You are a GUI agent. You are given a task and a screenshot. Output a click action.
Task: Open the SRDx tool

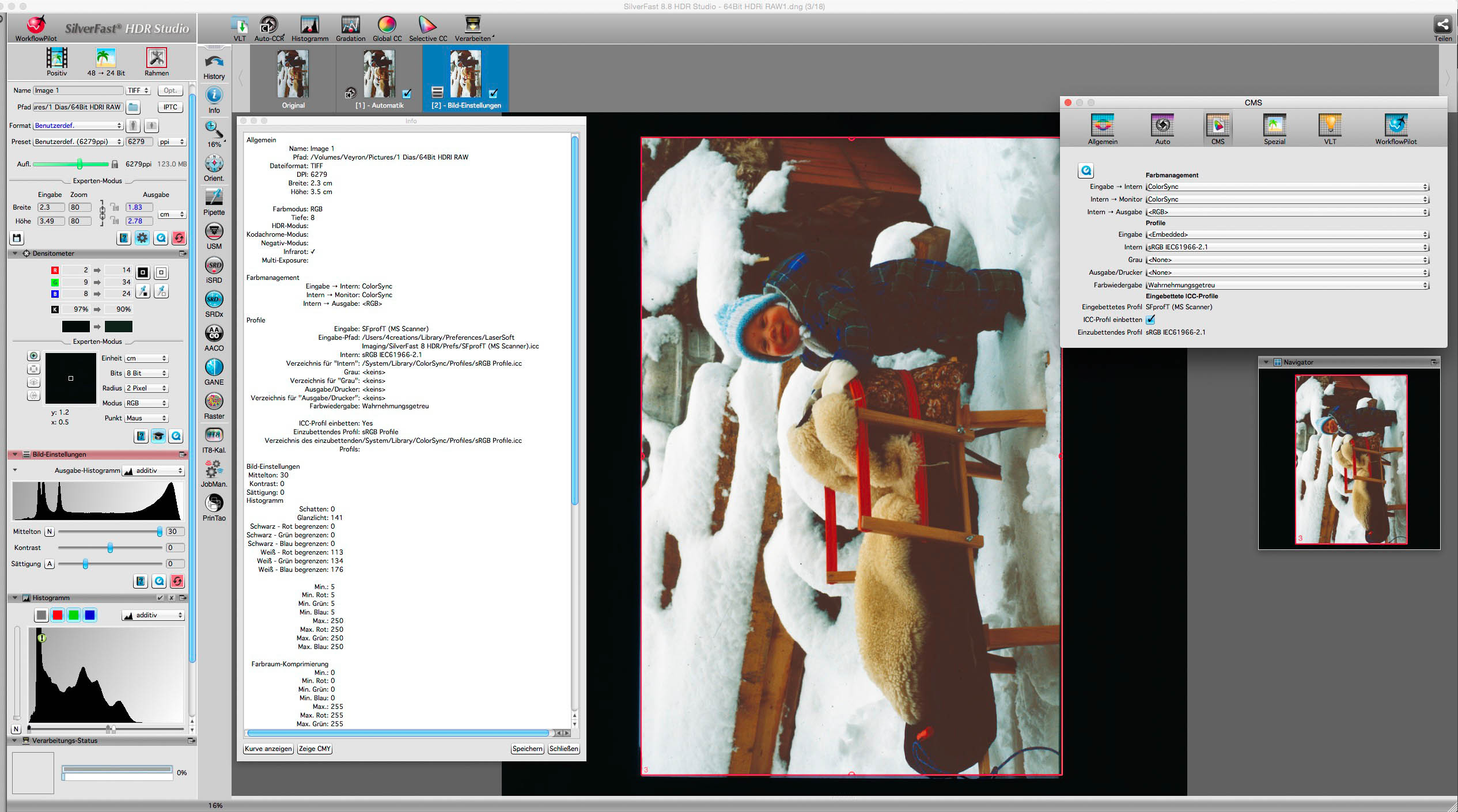214,299
